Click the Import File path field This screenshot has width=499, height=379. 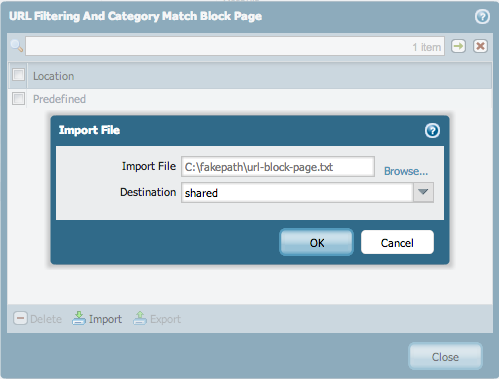(278, 166)
